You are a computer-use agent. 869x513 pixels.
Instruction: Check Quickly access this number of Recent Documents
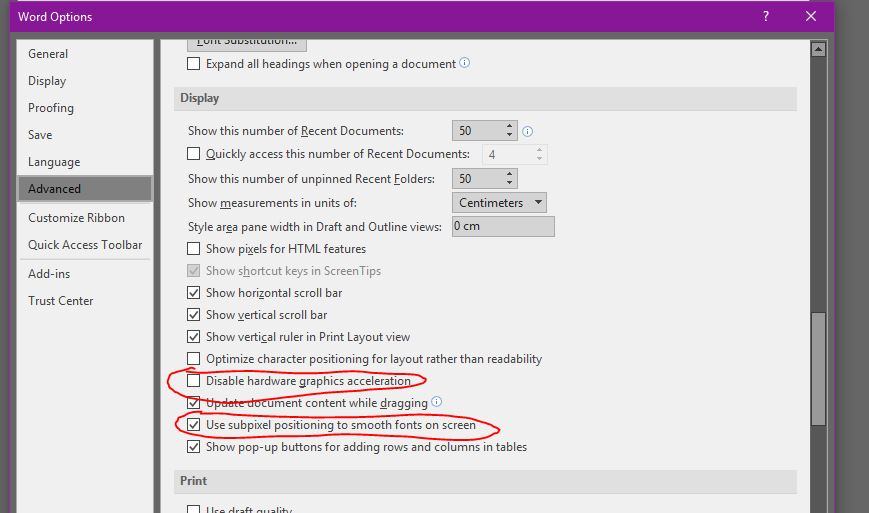pyautogui.click(x=193, y=153)
